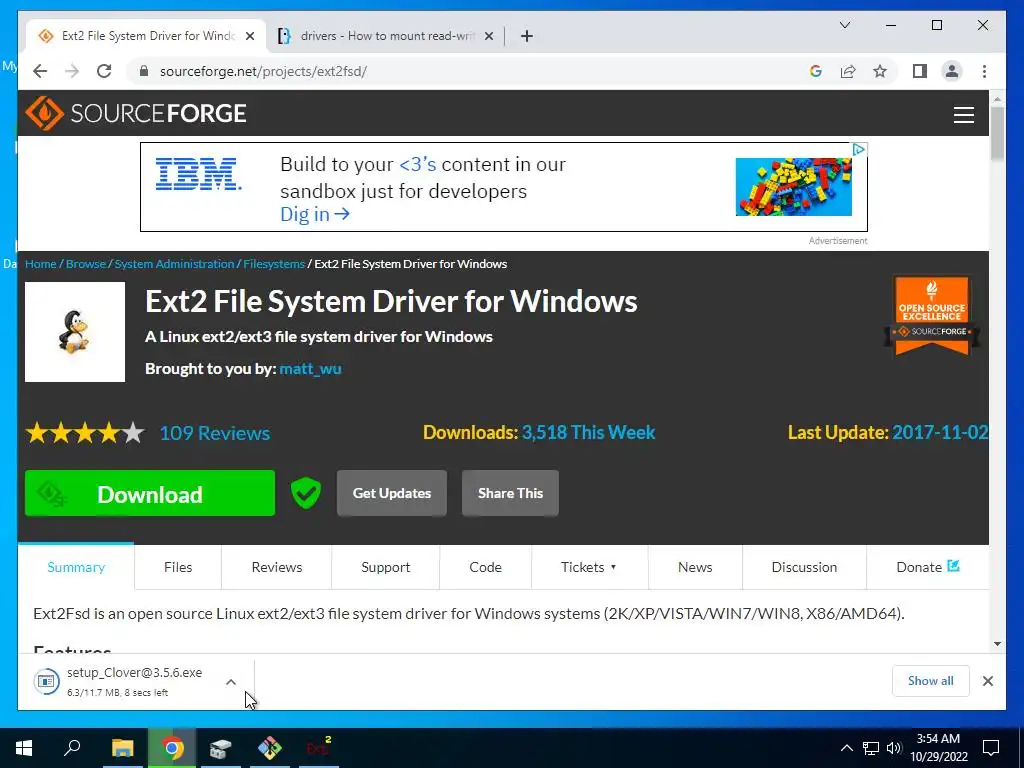1024x768 pixels.
Task: Click the IBM logo in the ad
Action: tap(199, 174)
